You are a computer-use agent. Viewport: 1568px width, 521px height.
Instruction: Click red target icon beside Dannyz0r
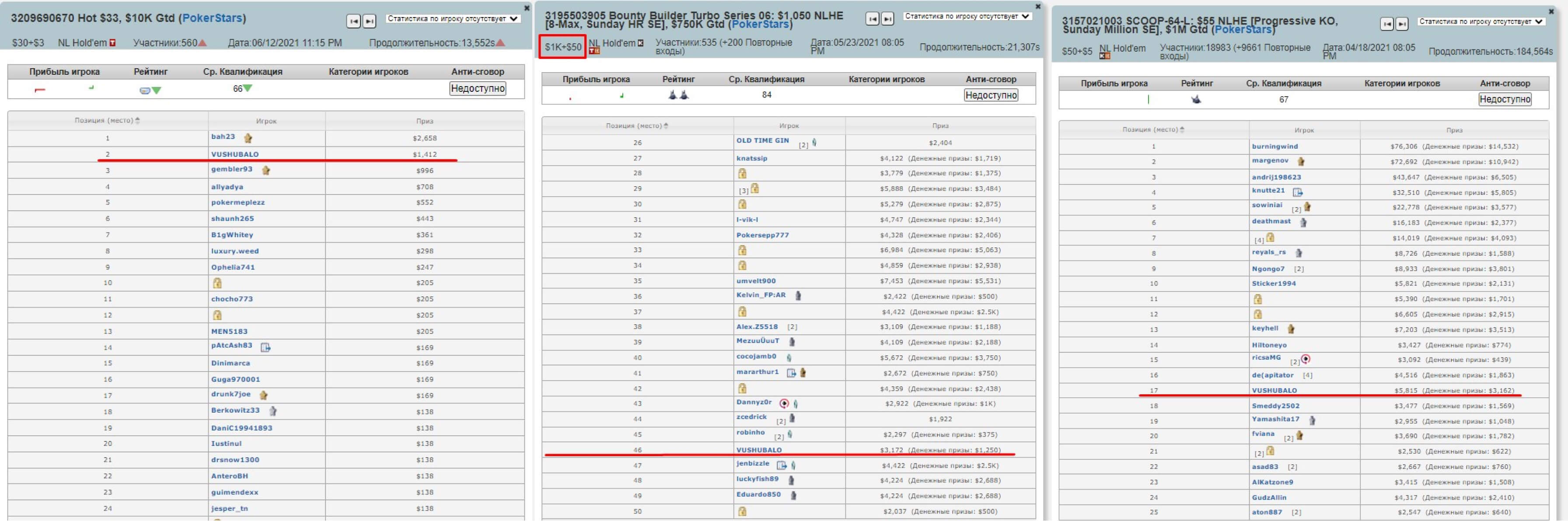coord(784,403)
